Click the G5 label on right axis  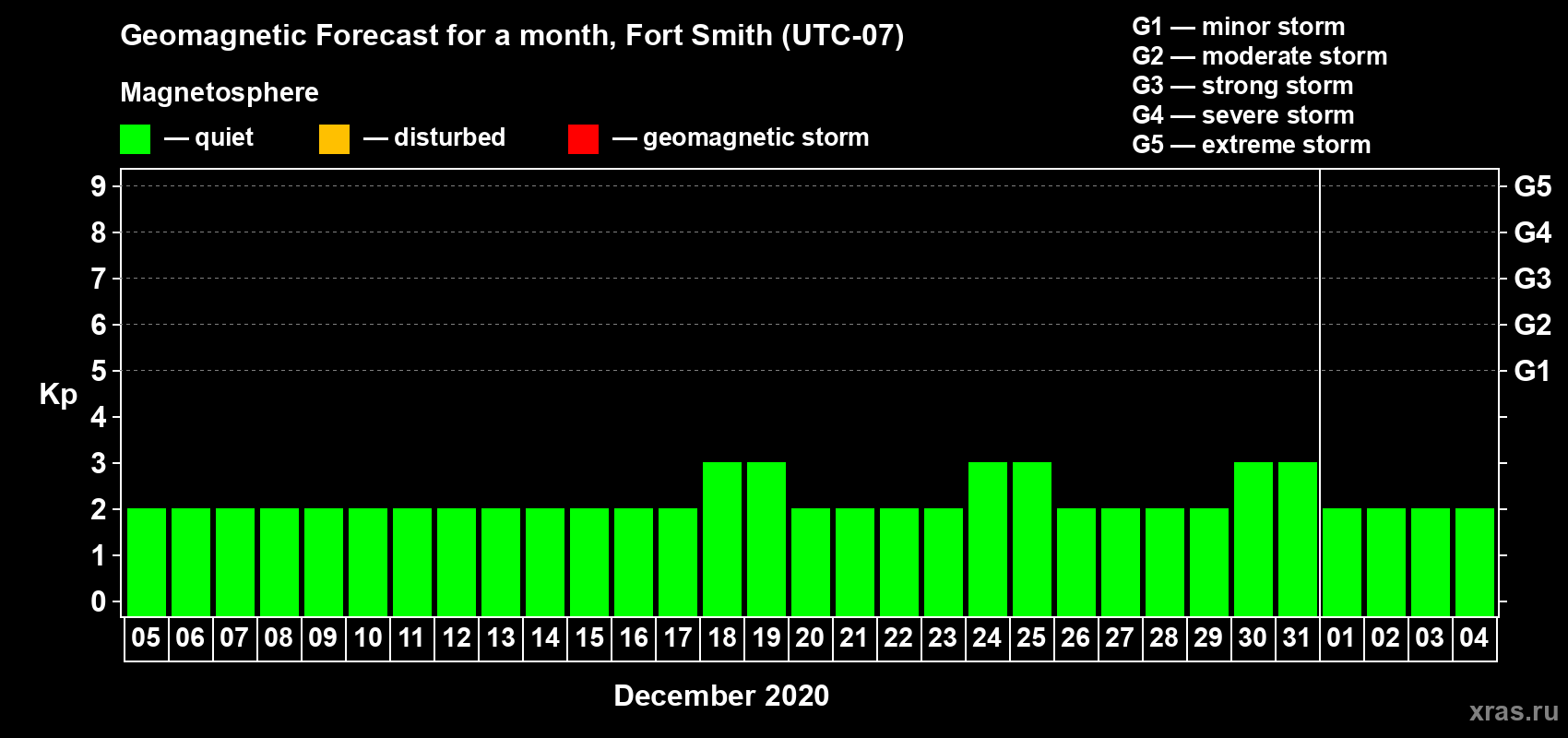click(x=1533, y=186)
